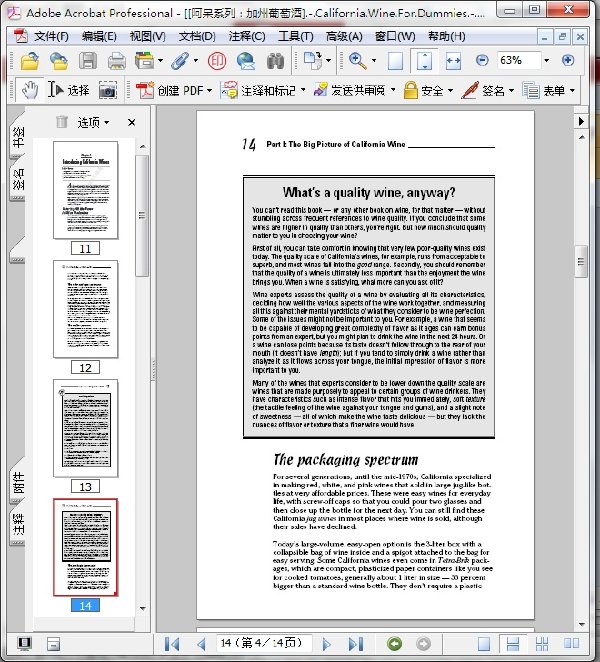Image resolution: width=600 pixels, height=662 pixels.
Task: Go to the first page
Action: [172, 644]
